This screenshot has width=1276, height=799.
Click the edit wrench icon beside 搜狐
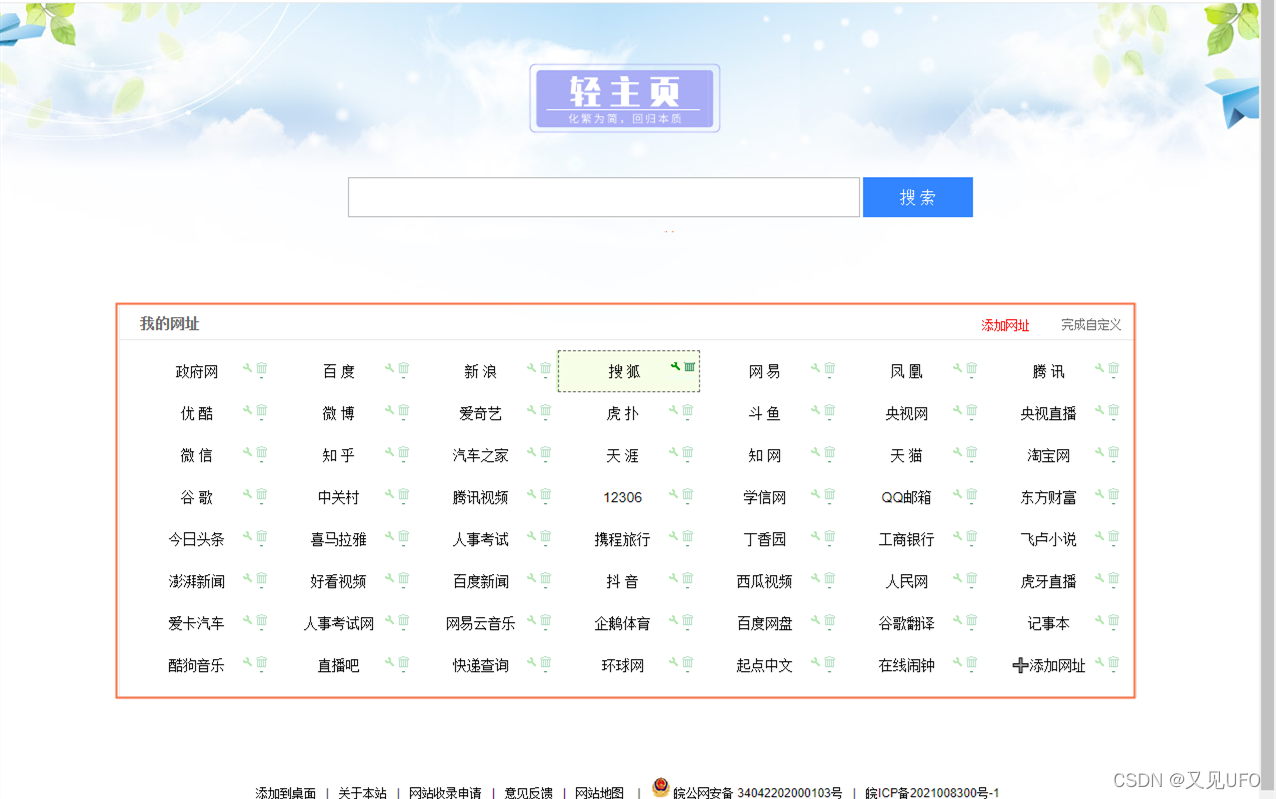tap(675, 368)
